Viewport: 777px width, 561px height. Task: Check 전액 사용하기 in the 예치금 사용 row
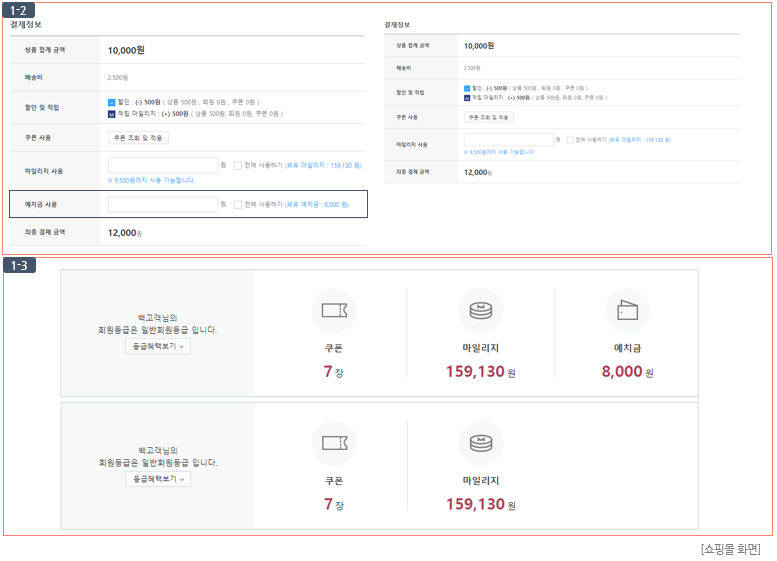click(x=237, y=204)
